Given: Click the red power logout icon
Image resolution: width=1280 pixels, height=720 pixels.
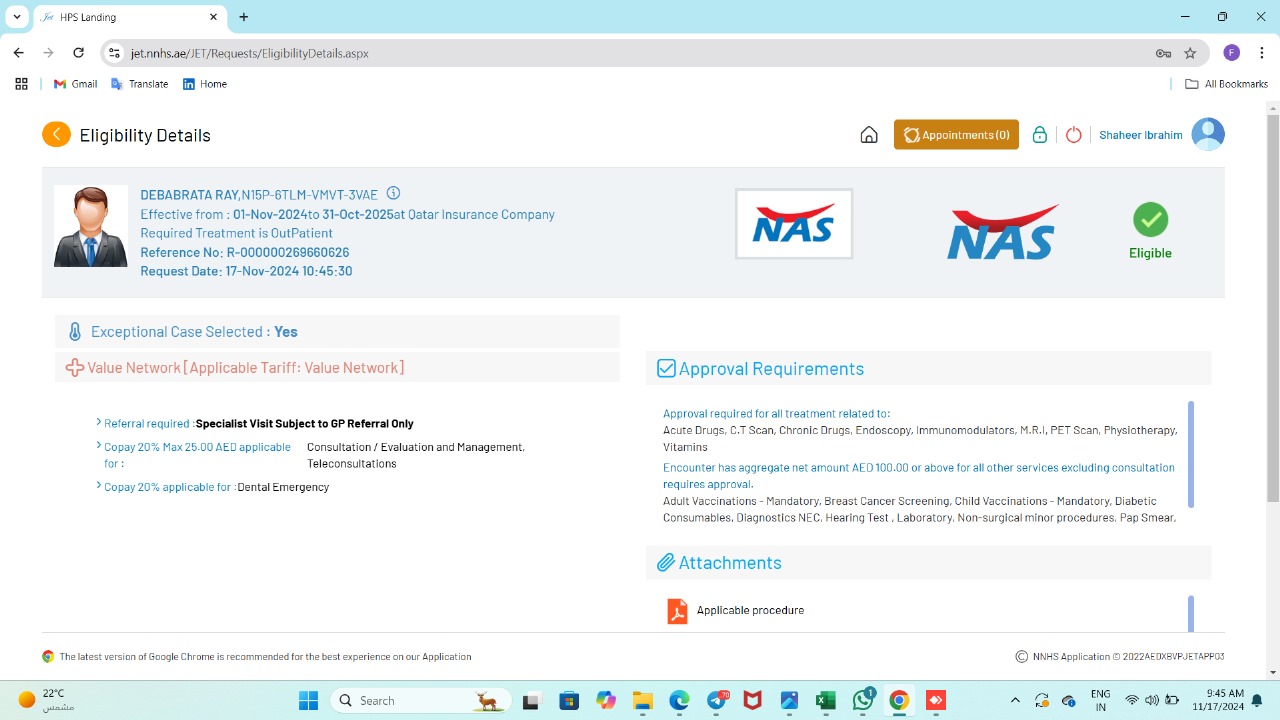Looking at the screenshot, I should tap(1073, 135).
